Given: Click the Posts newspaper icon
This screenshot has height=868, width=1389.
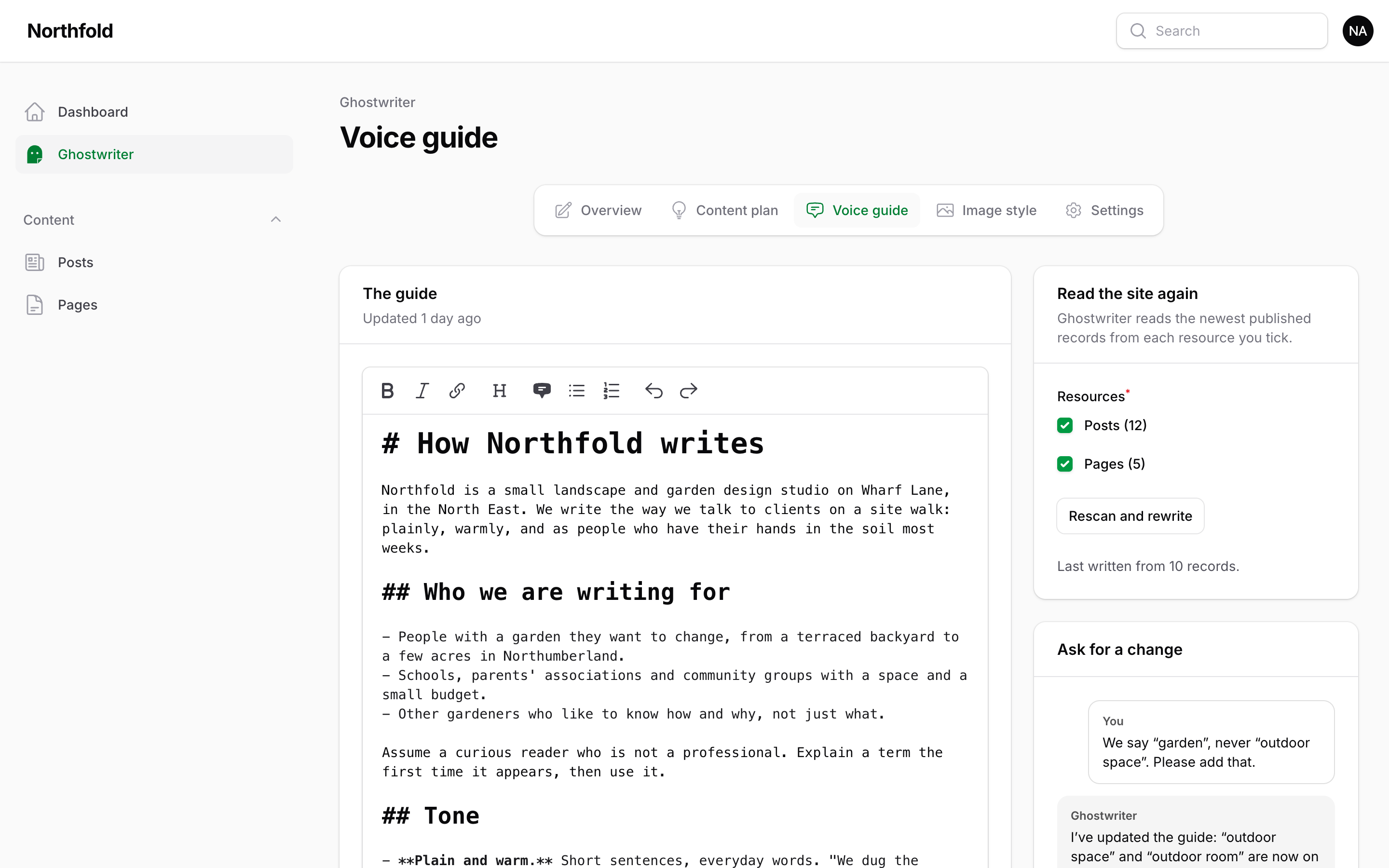Looking at the screenshot, I should tap(34, 262).
